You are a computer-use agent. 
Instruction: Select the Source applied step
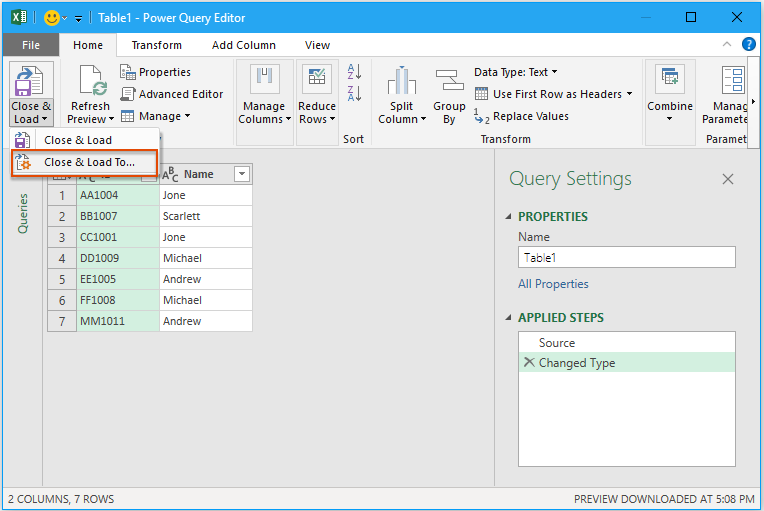pyautogui.click(x=557, y=342)
